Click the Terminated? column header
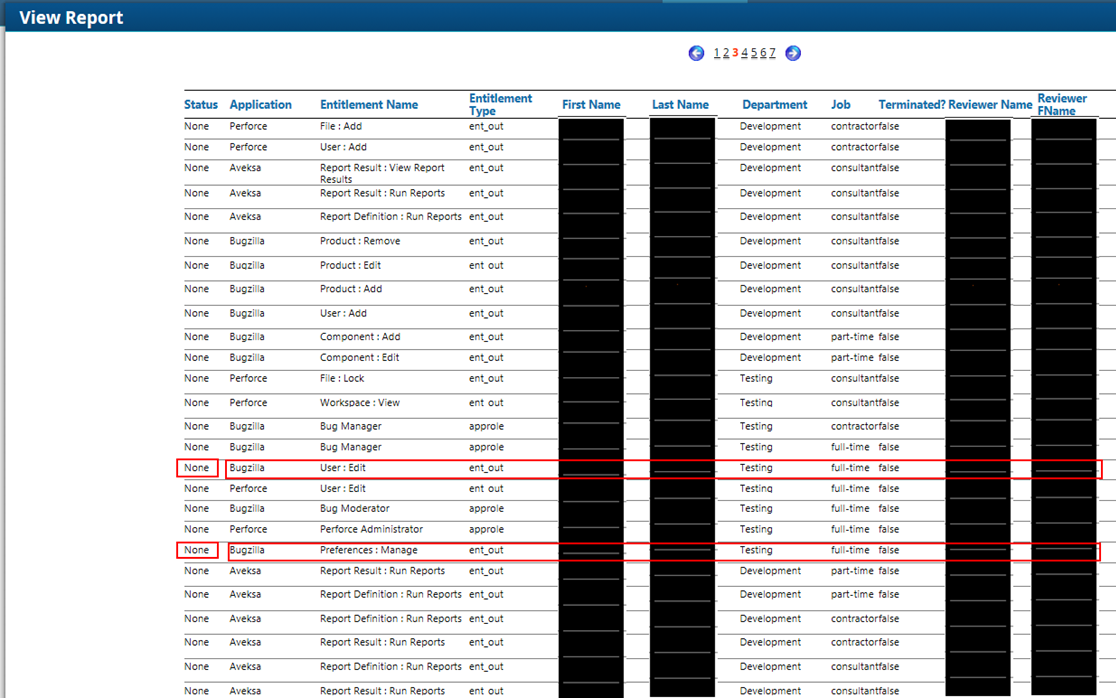Viewport: 1117px width, 698px height. click(911, 105)
